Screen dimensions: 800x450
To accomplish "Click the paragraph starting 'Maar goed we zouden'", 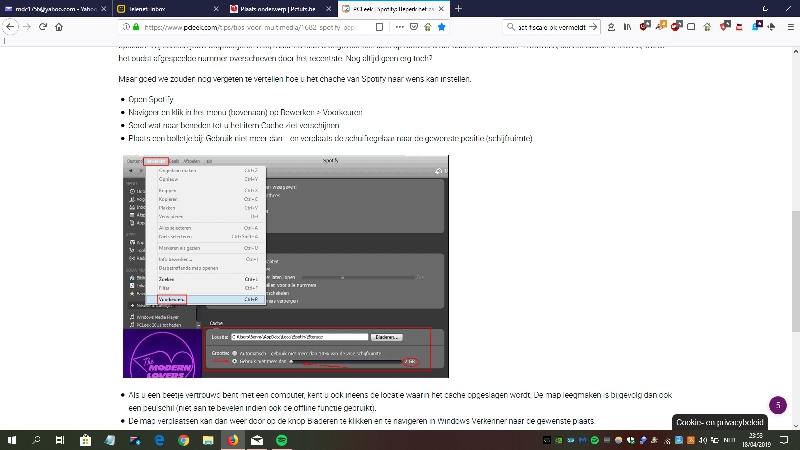I will point(295,79).
